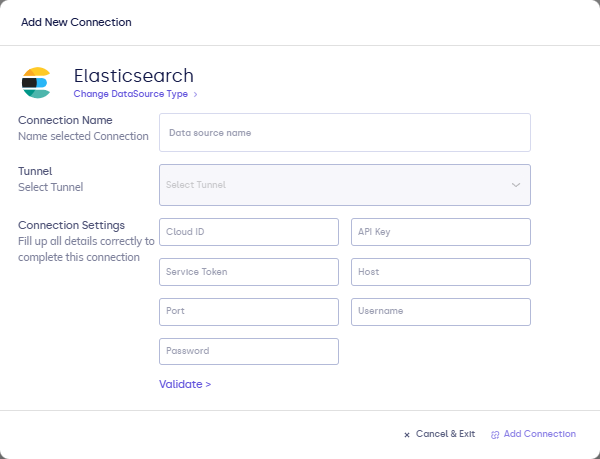This screenshot has width=600, height=459.
Task: Click the Name selected Connection description
Action: click(83, 136)
